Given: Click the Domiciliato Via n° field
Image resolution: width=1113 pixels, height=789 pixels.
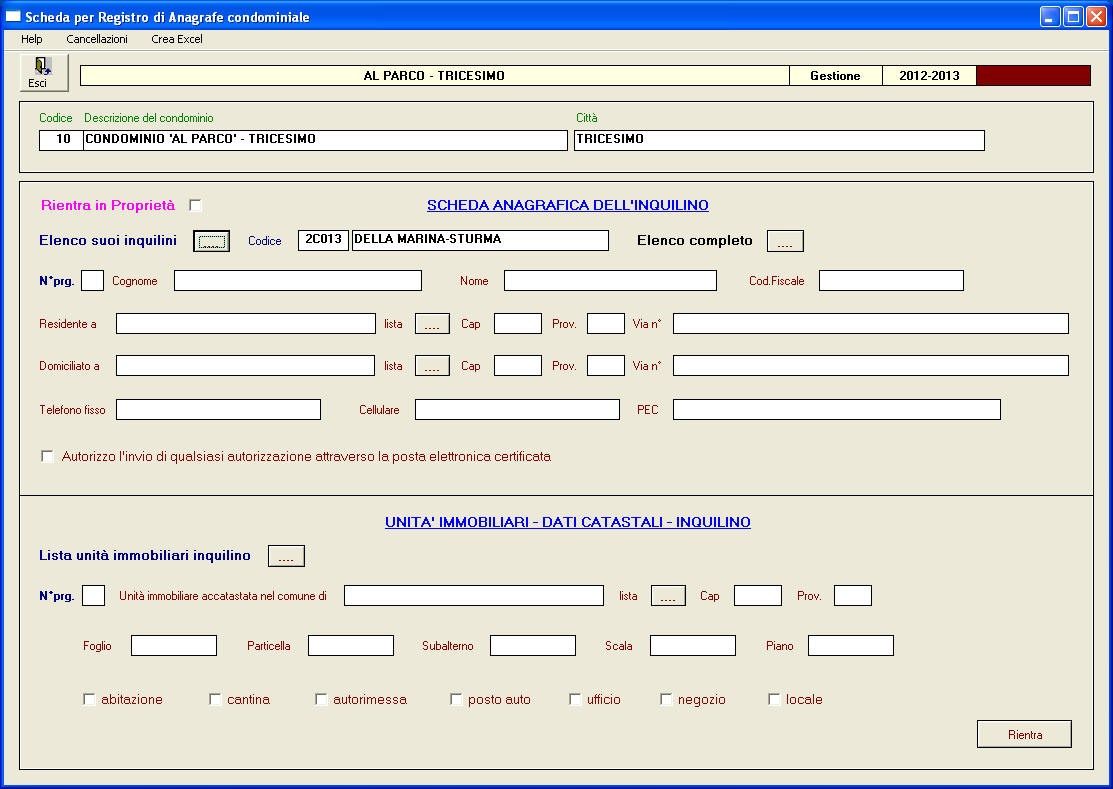Looking at the screenshot, I should click(871, 365).
